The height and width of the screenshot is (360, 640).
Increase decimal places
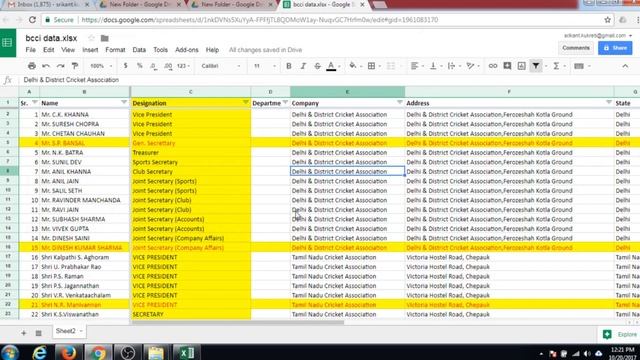click(168, 66)
